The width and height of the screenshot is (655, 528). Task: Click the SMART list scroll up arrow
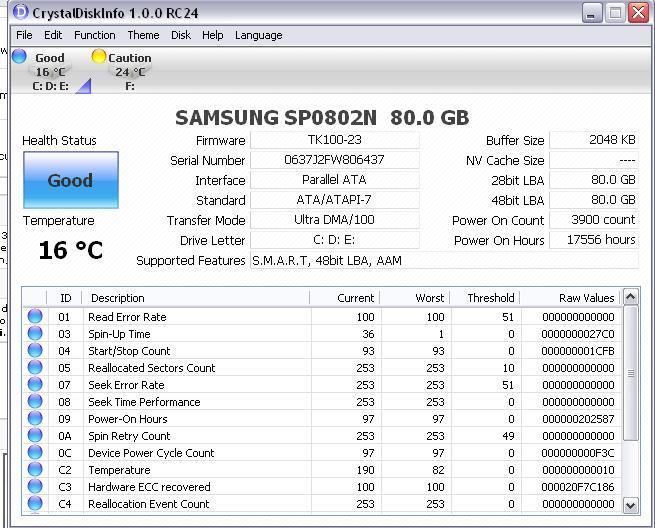[x=631, y=297]
